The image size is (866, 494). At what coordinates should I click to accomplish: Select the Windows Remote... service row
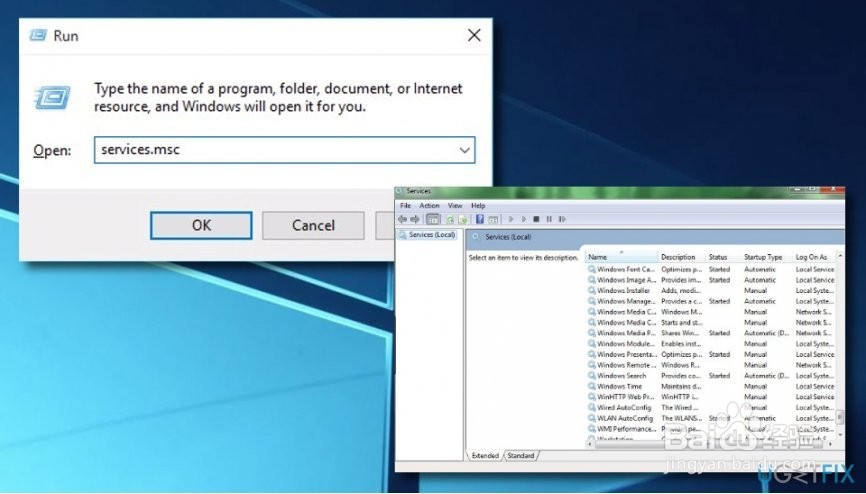pyautogui.click(x=711, y=365)
